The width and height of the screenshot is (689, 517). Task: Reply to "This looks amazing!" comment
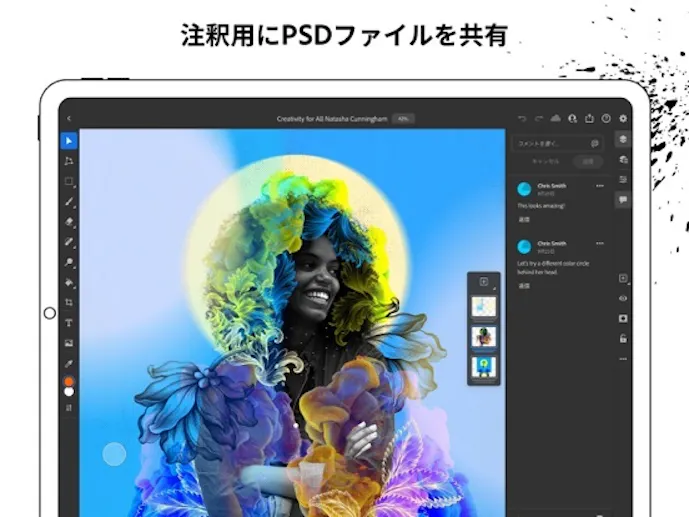[x=523, y=218]
